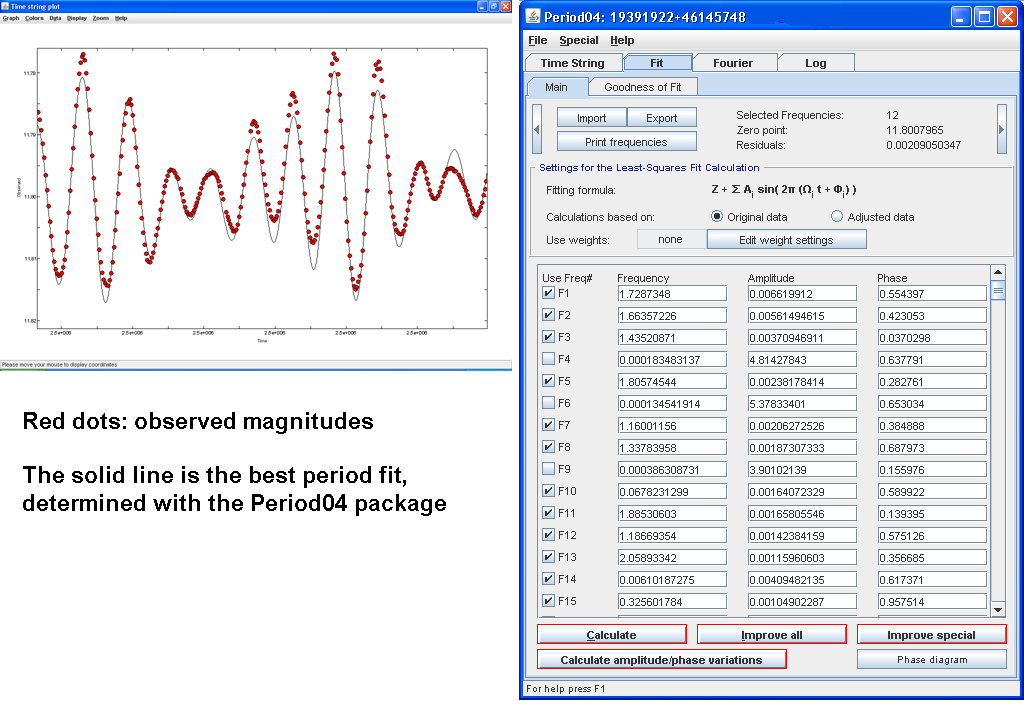Uncheck the F10 frequency checkbox
This screenshot has height=719, width=1024.
[x=549, y=490]
